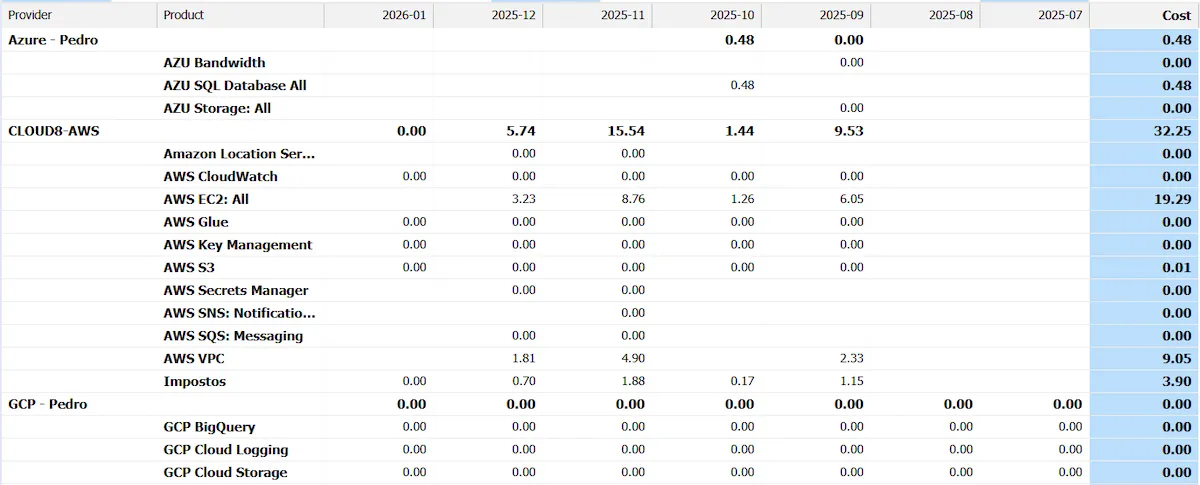Select the GCP Cloud Logging product
The image size is (1200, 485).
click(226, 450)
